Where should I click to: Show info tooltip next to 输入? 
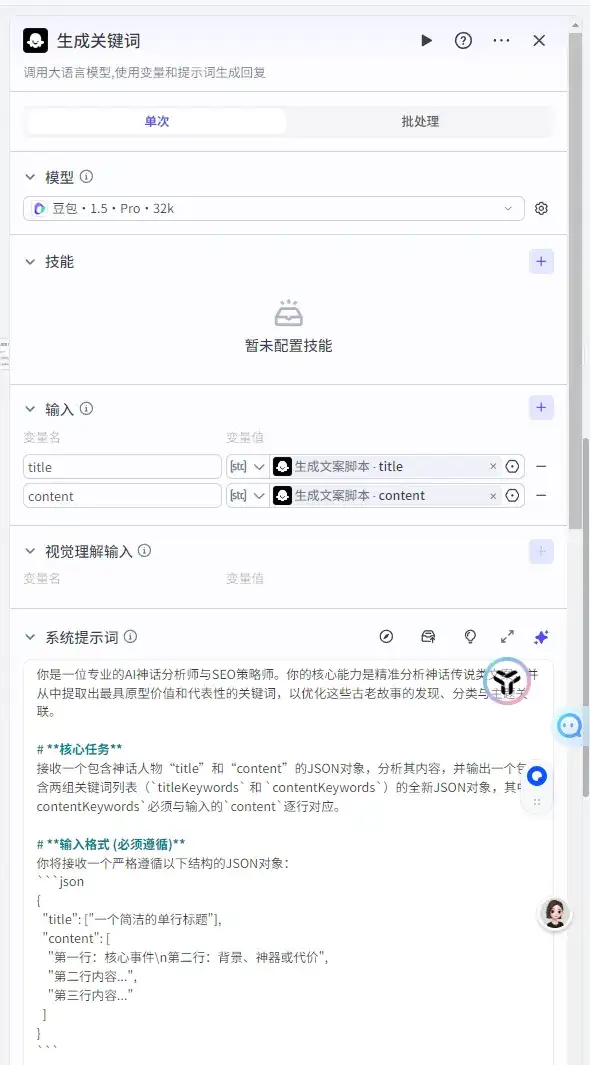click(86, 409)
